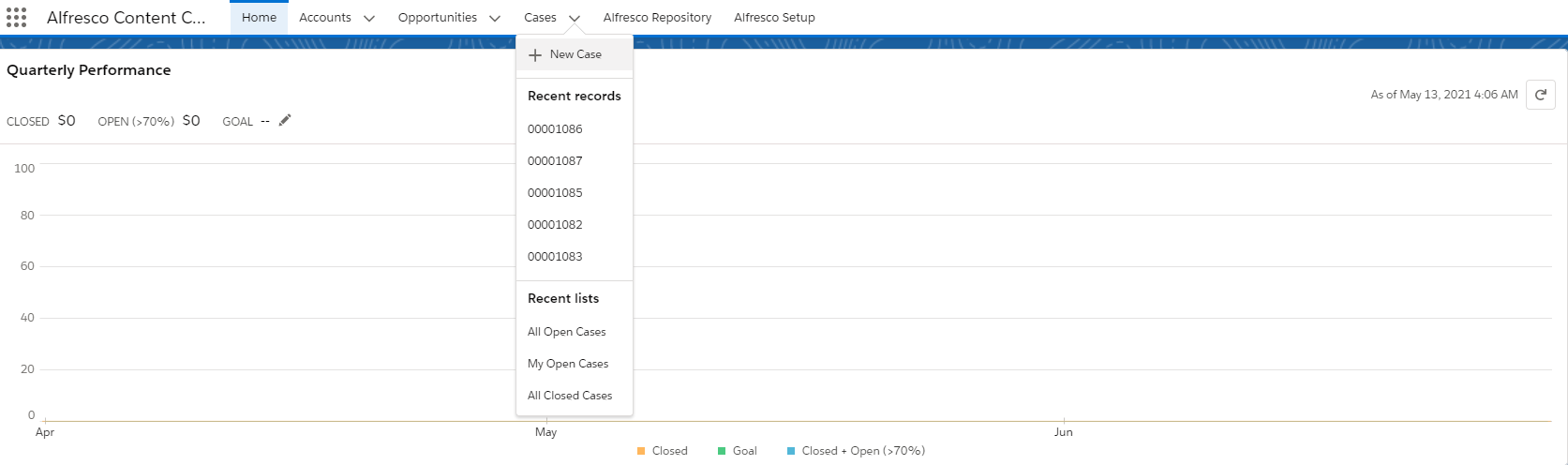
Task: Select case 00001087 from recent records
Action: tap(555, 161)
